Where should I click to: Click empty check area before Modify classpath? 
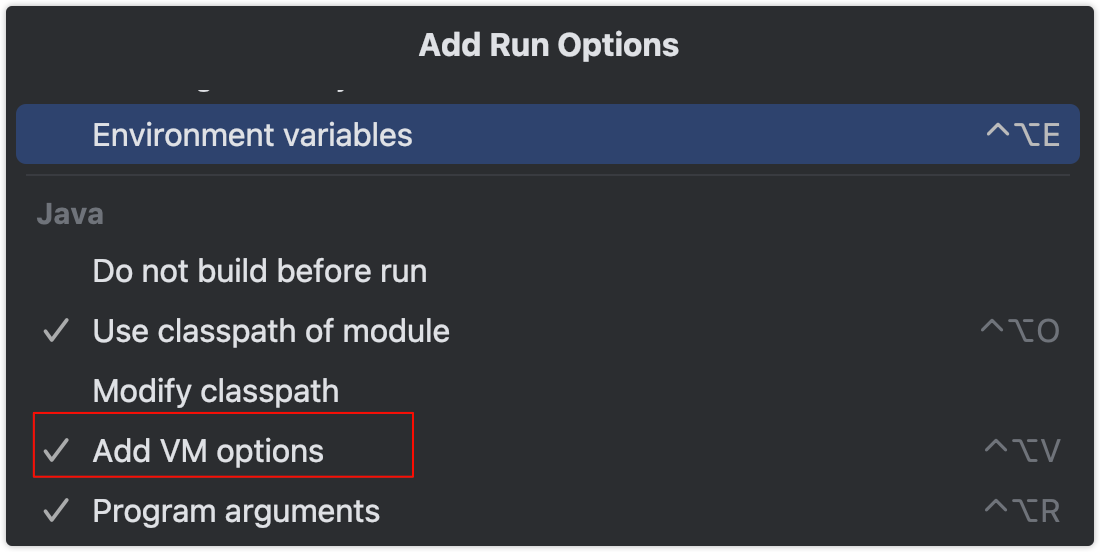pos(56,391)
